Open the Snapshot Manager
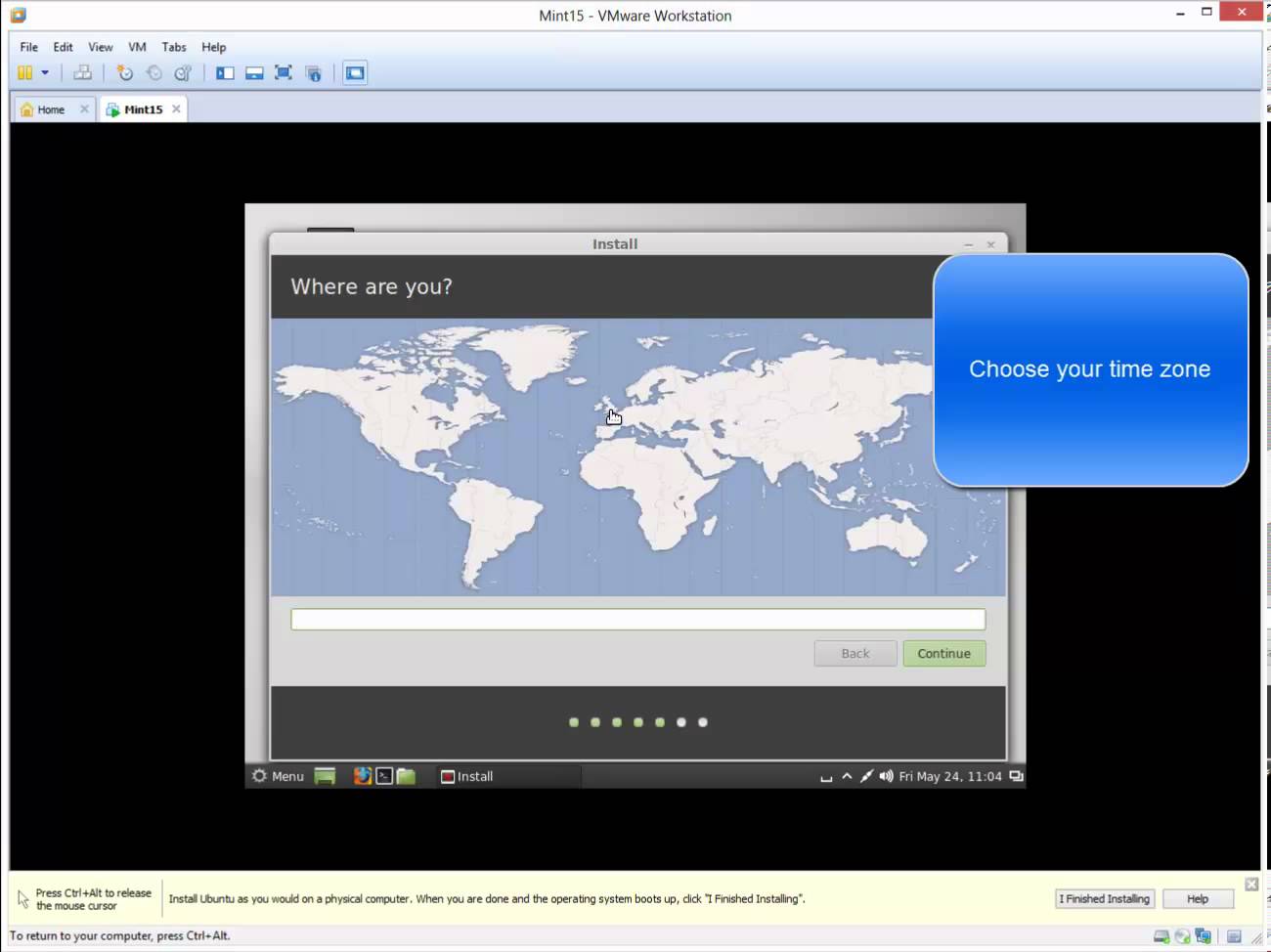 (183, 72)
